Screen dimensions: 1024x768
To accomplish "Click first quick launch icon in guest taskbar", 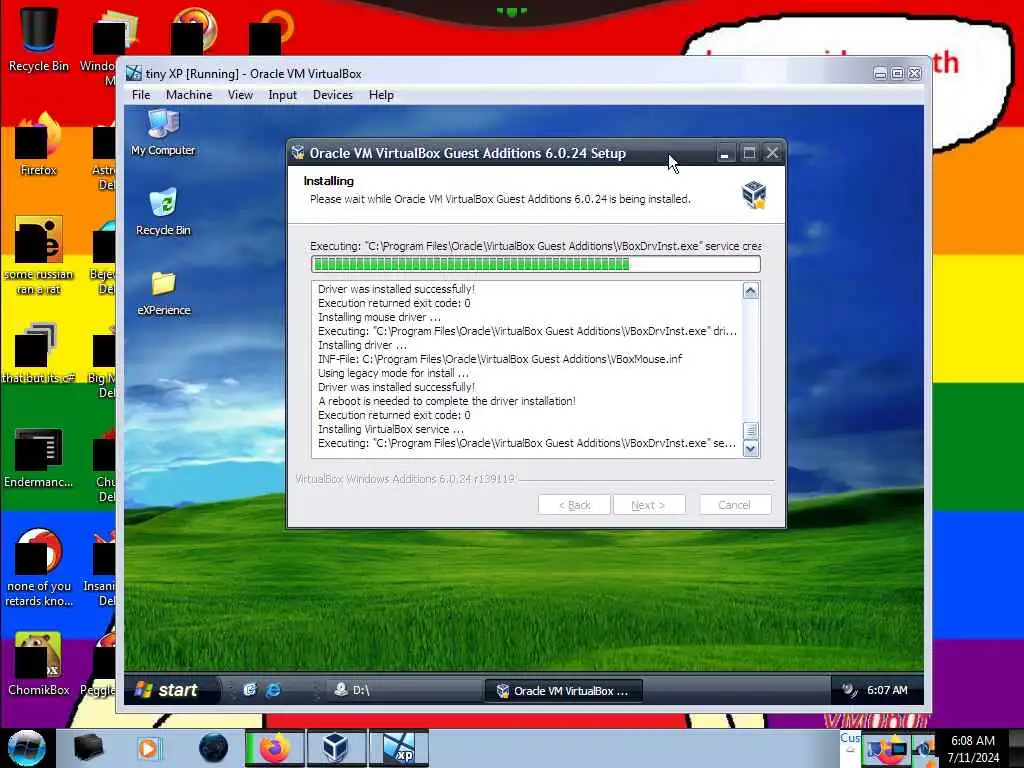I will click(250, 690).
